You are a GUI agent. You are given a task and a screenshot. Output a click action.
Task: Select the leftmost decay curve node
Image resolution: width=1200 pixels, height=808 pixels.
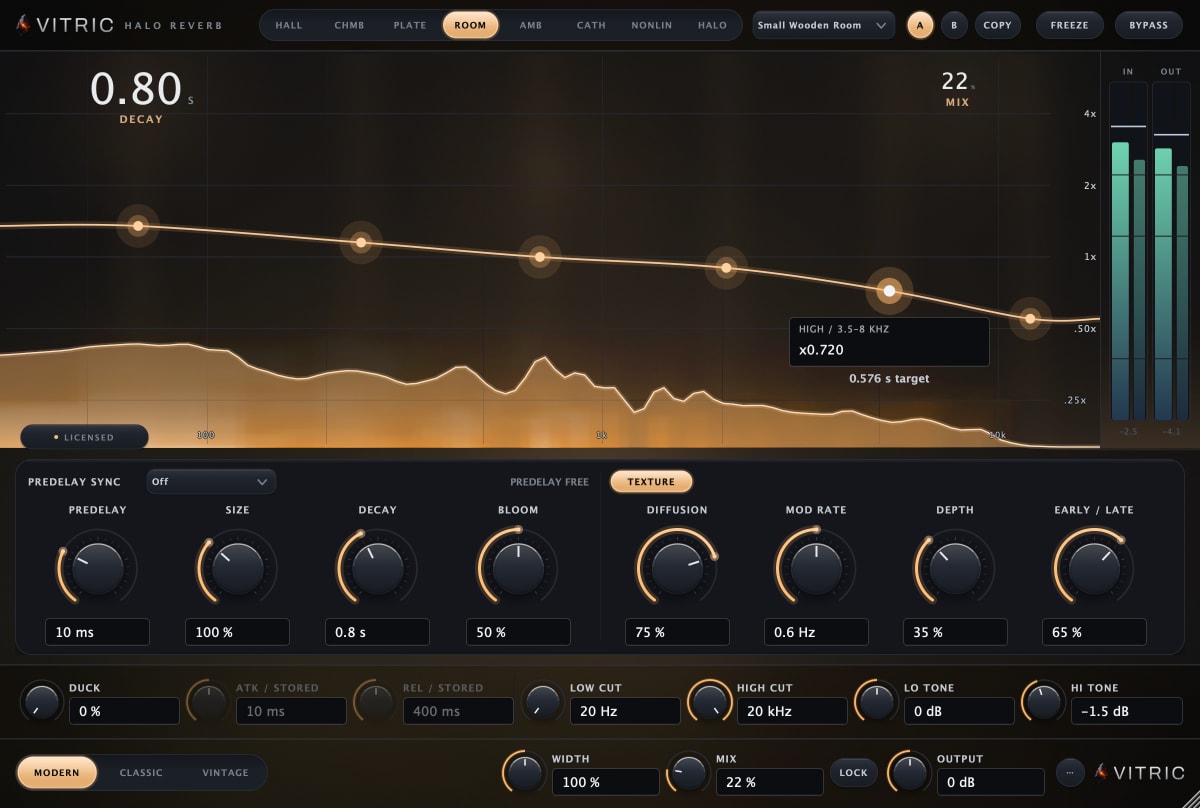pos(138,226)
